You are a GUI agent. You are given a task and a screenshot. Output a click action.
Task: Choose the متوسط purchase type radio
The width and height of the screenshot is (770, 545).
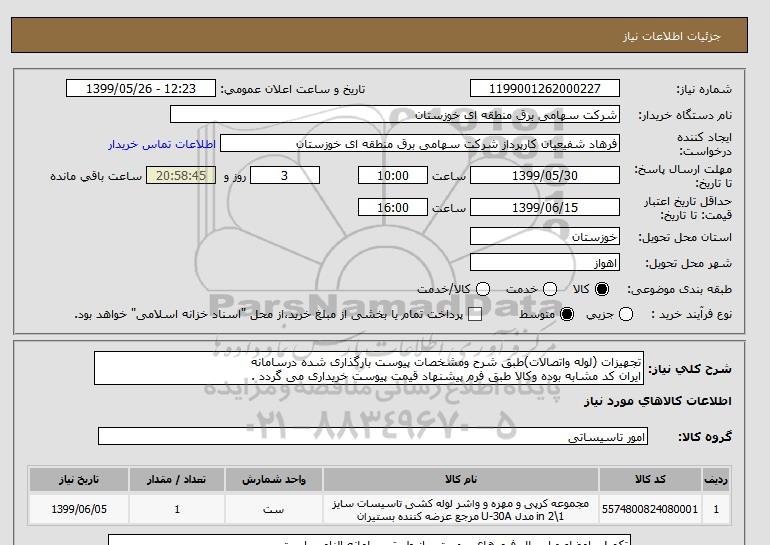[x=567, y=314]
